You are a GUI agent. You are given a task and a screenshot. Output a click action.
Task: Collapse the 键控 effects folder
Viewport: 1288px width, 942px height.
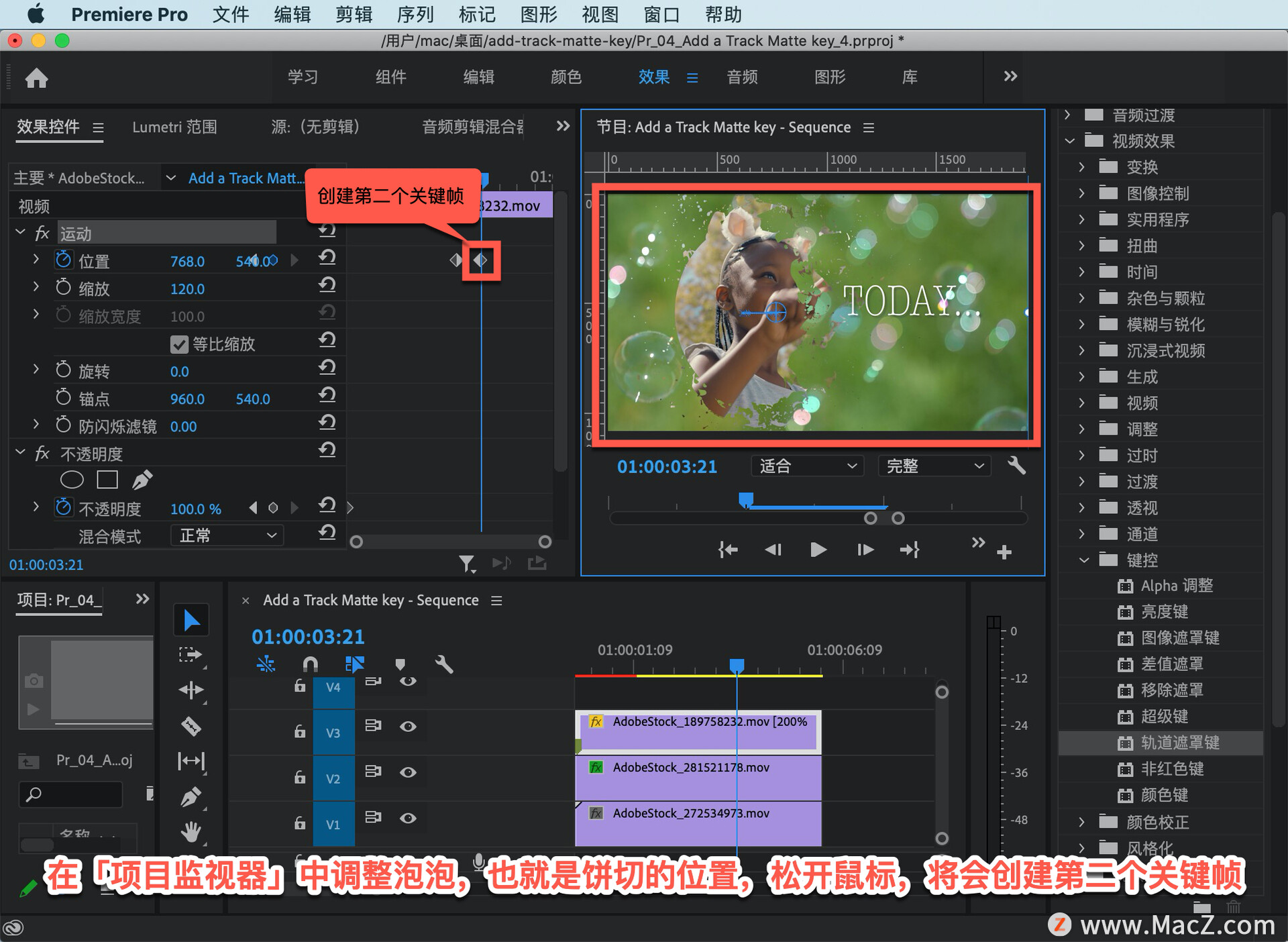click(x=1084, y=560)
